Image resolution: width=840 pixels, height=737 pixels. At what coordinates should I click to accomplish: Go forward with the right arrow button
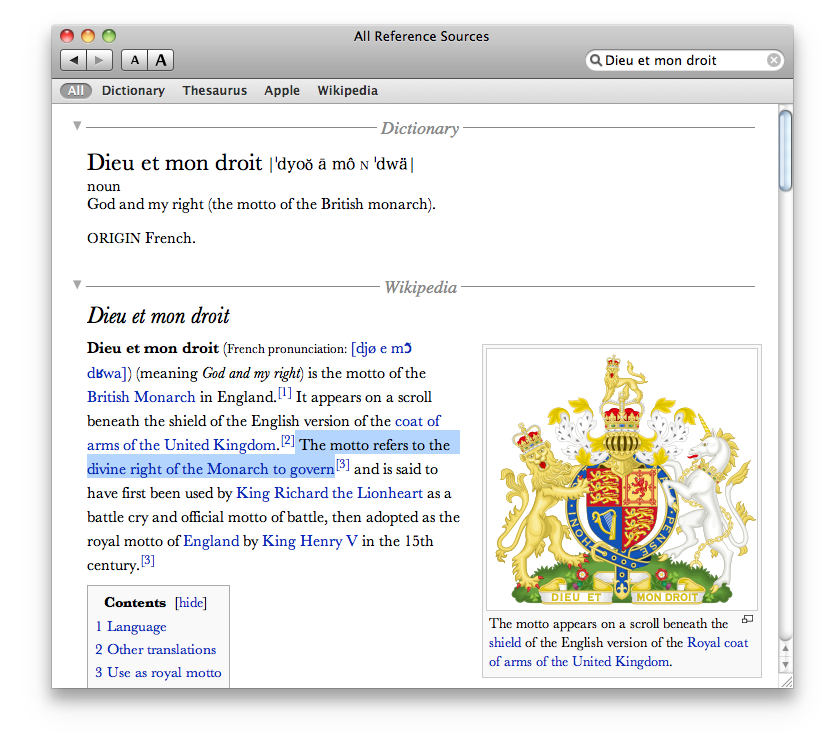100,60
